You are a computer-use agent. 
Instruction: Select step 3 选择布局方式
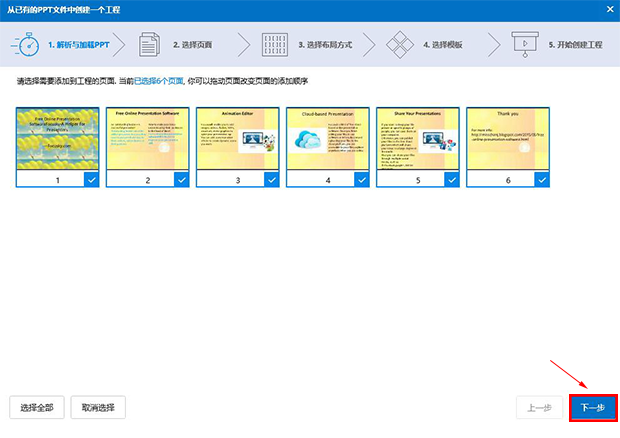(x=325, y=45)
